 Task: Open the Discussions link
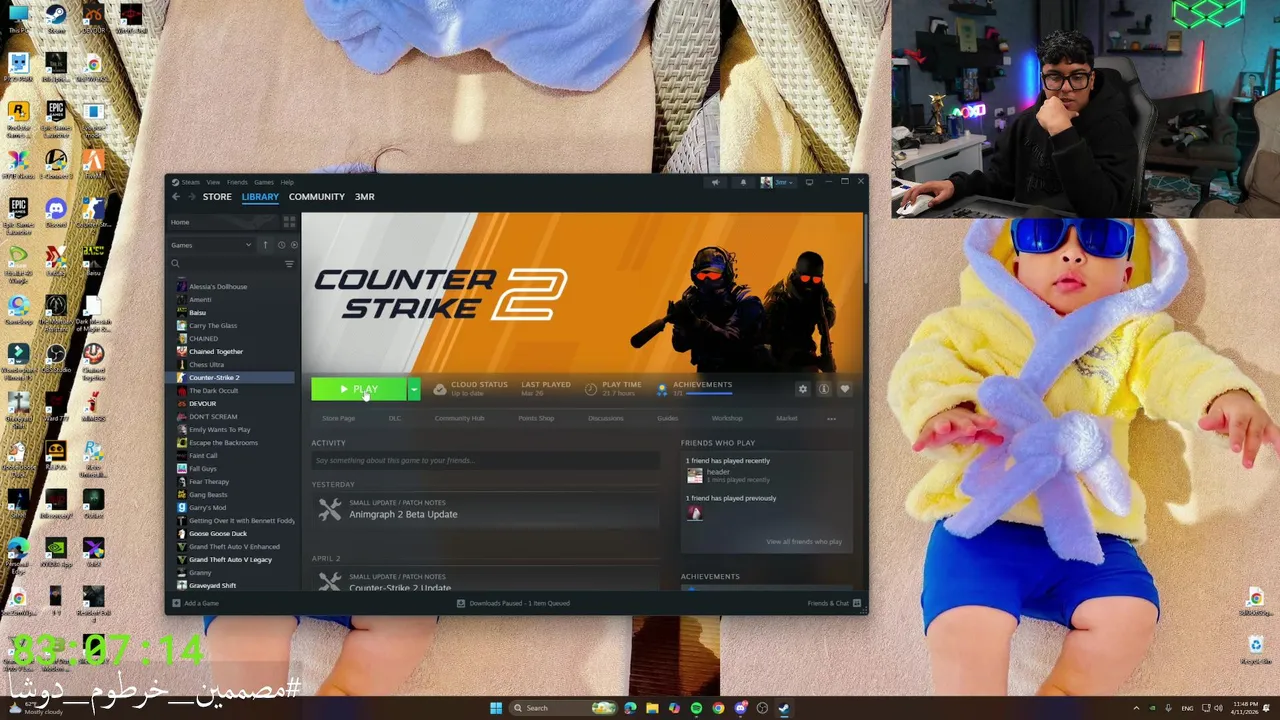(x=606, y=418)
